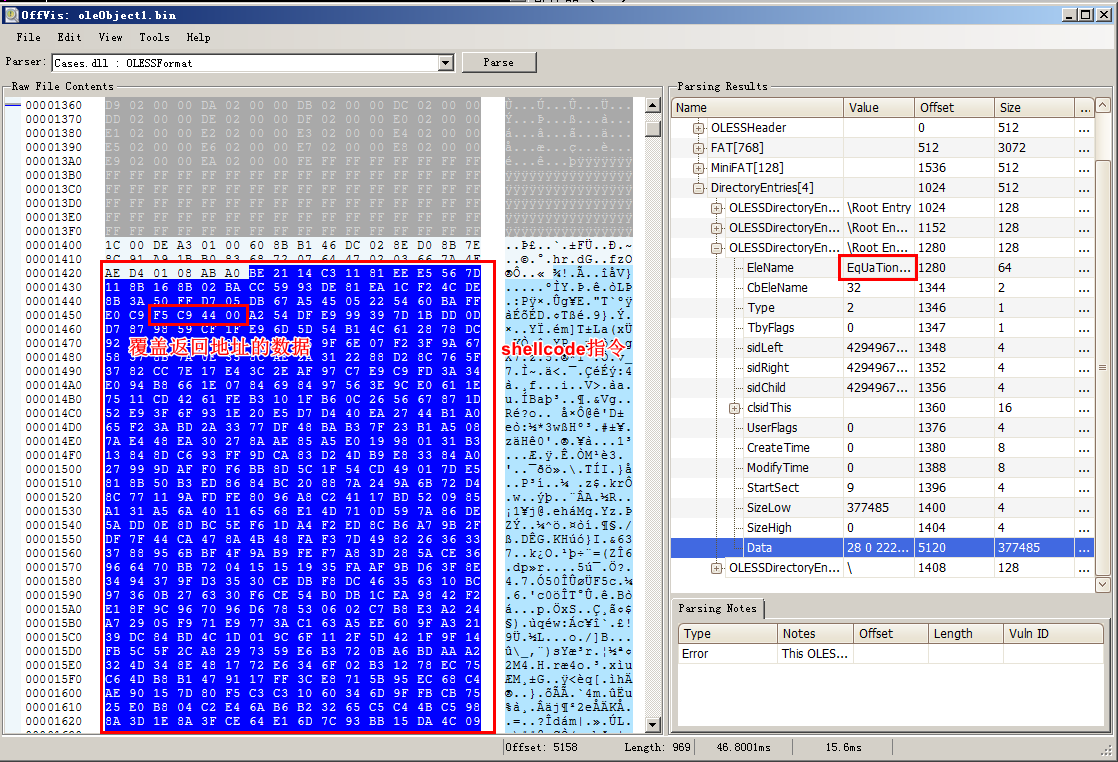Click the Type column header in notes
The image size is (1118, 762).
727,634
